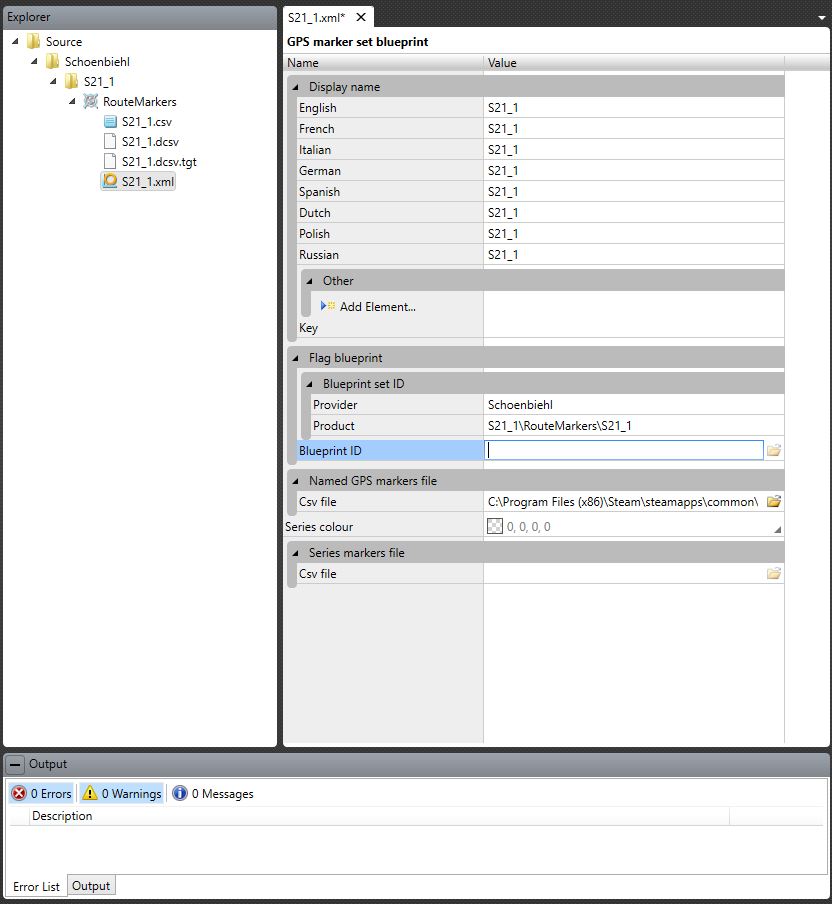Click the Named GPS markers Csv file path
The width and height of the screenshot is (832, 904).
click(x=624, y=502)
